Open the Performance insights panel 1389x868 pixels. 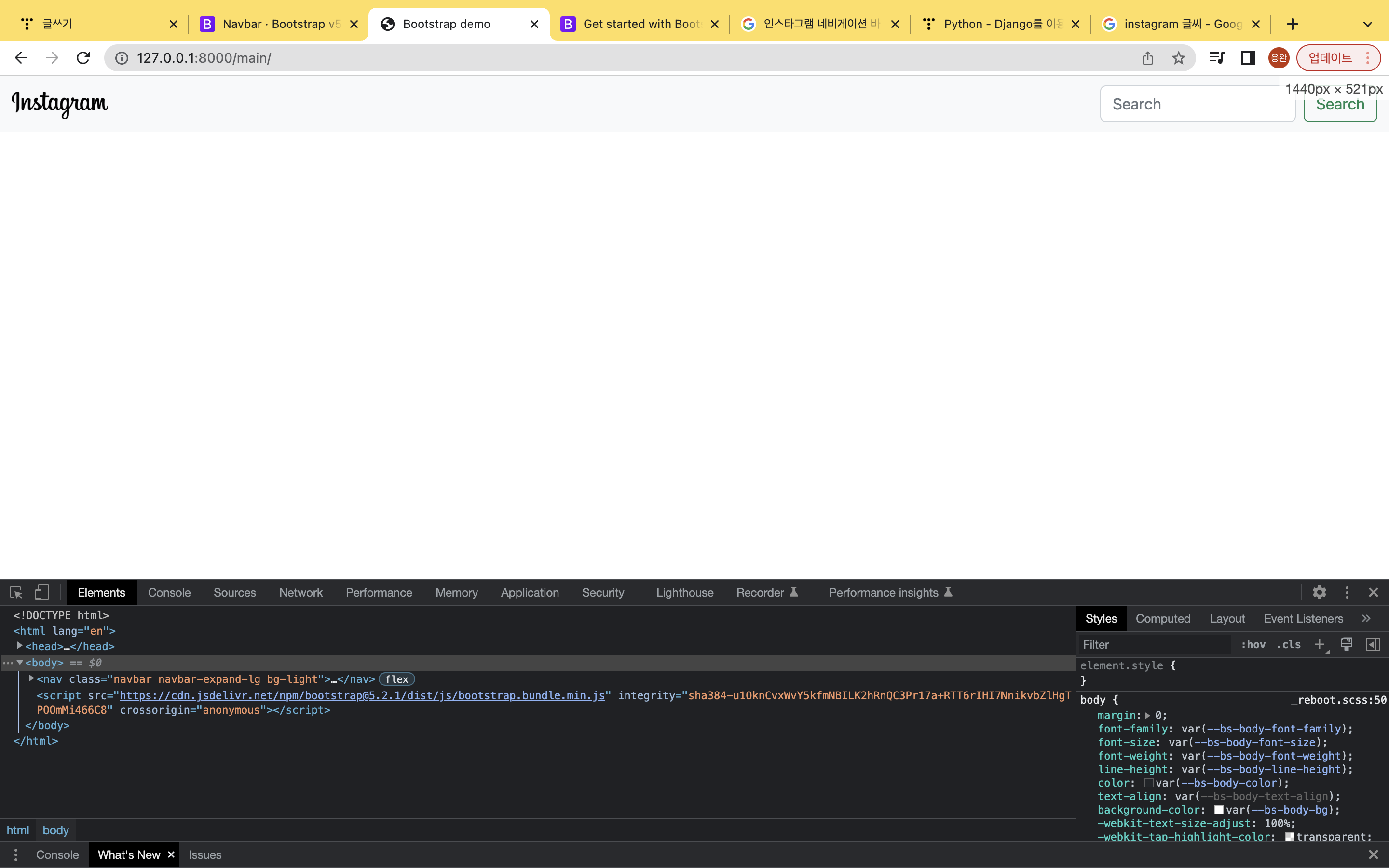tap(891, 593)
